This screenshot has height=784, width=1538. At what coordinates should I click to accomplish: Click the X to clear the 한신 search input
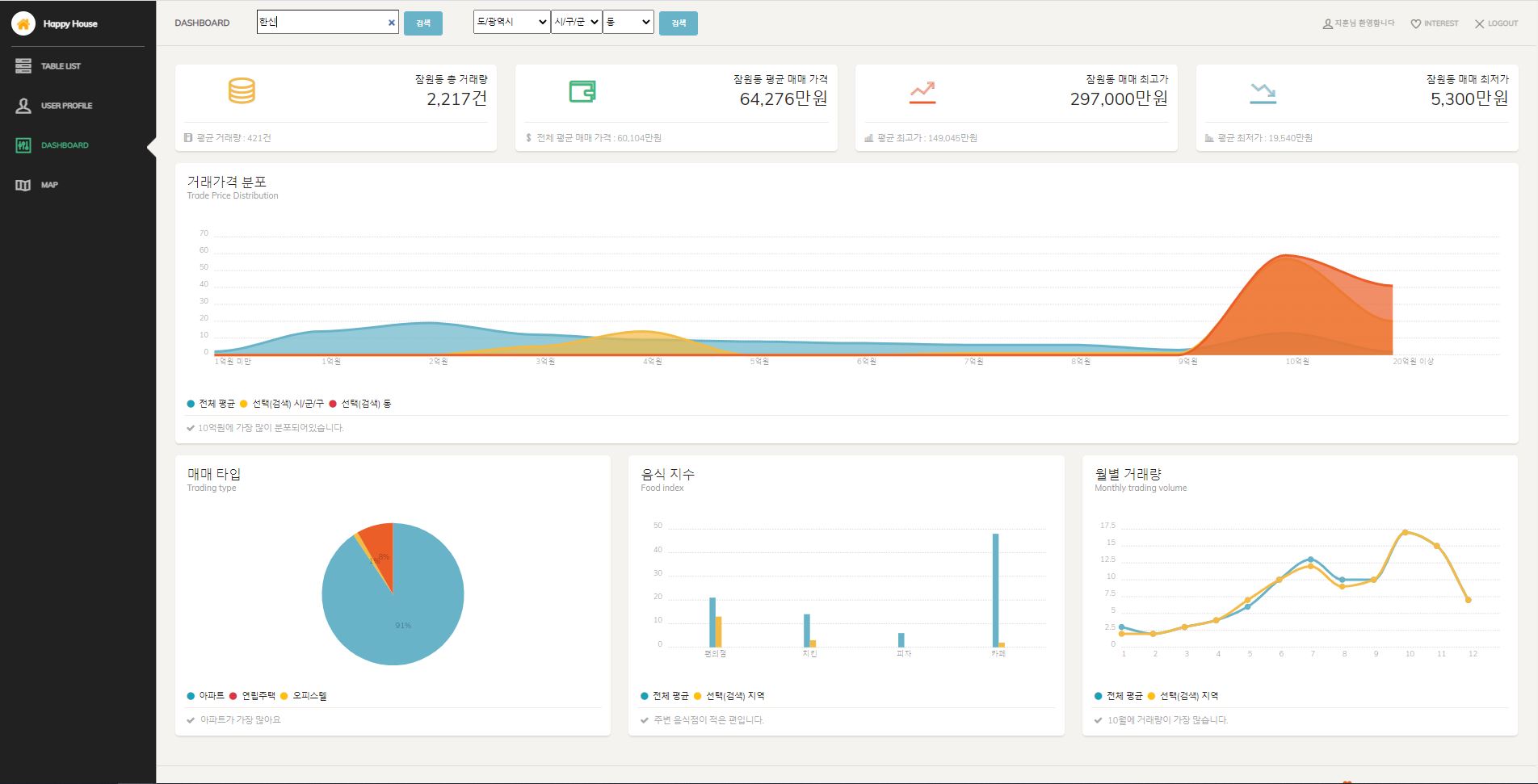pyautogui.click(x=391, y=22)
